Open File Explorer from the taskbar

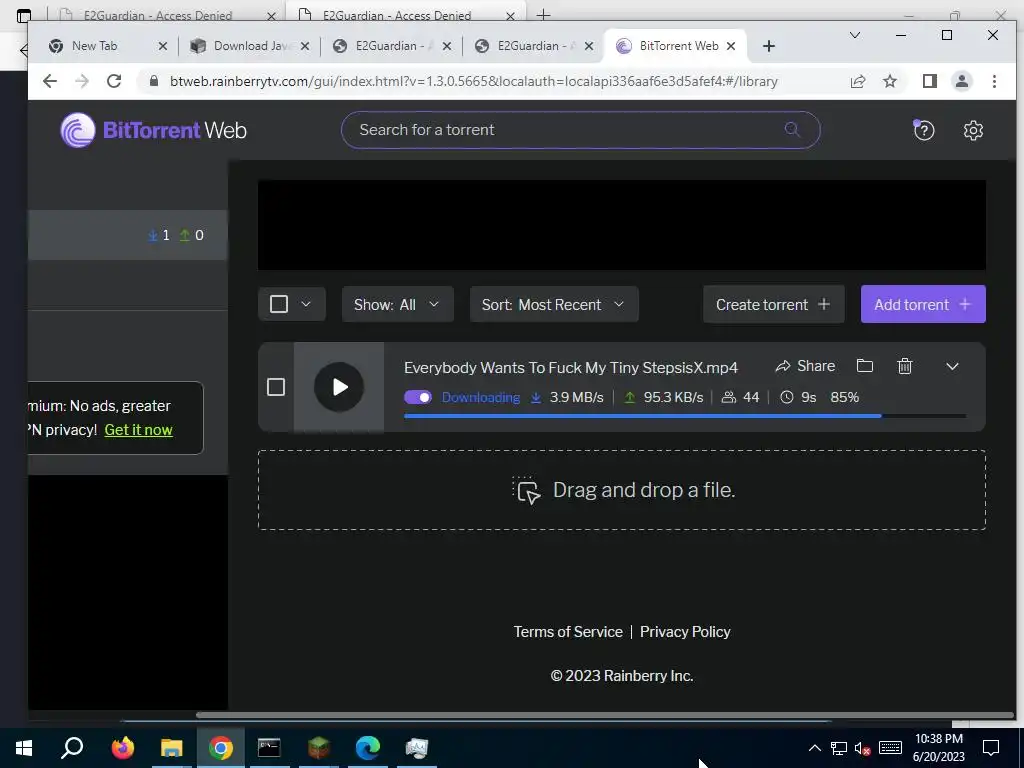click(x=172, y=747)
